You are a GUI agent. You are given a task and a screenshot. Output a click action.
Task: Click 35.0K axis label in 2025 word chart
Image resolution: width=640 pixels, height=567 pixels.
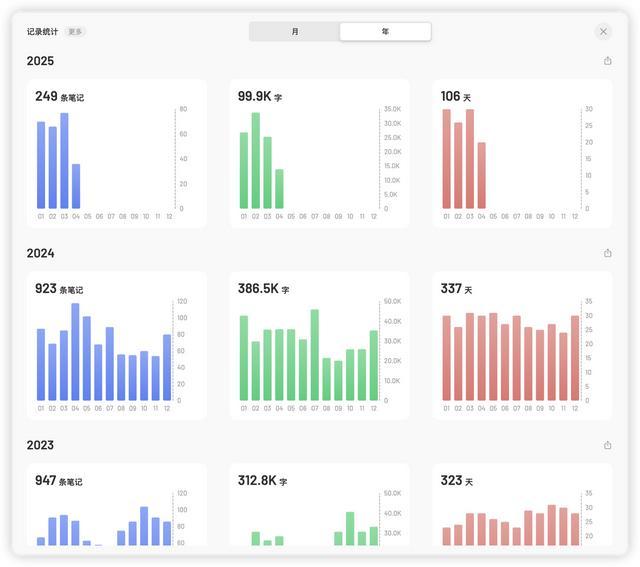pyautogui.click(x=392, y=109)
